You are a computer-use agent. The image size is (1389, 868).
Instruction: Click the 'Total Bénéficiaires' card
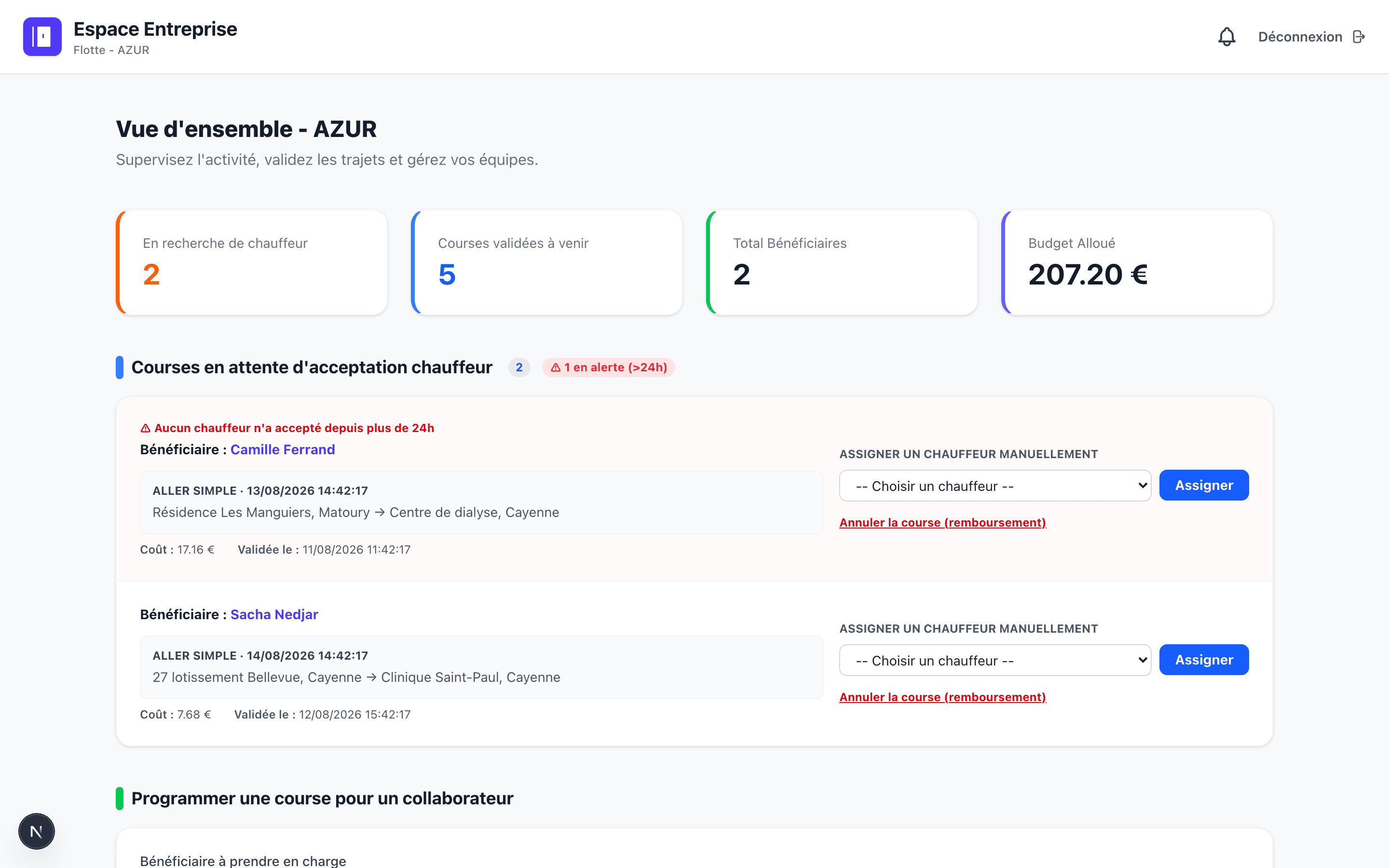tap(842, 262)
